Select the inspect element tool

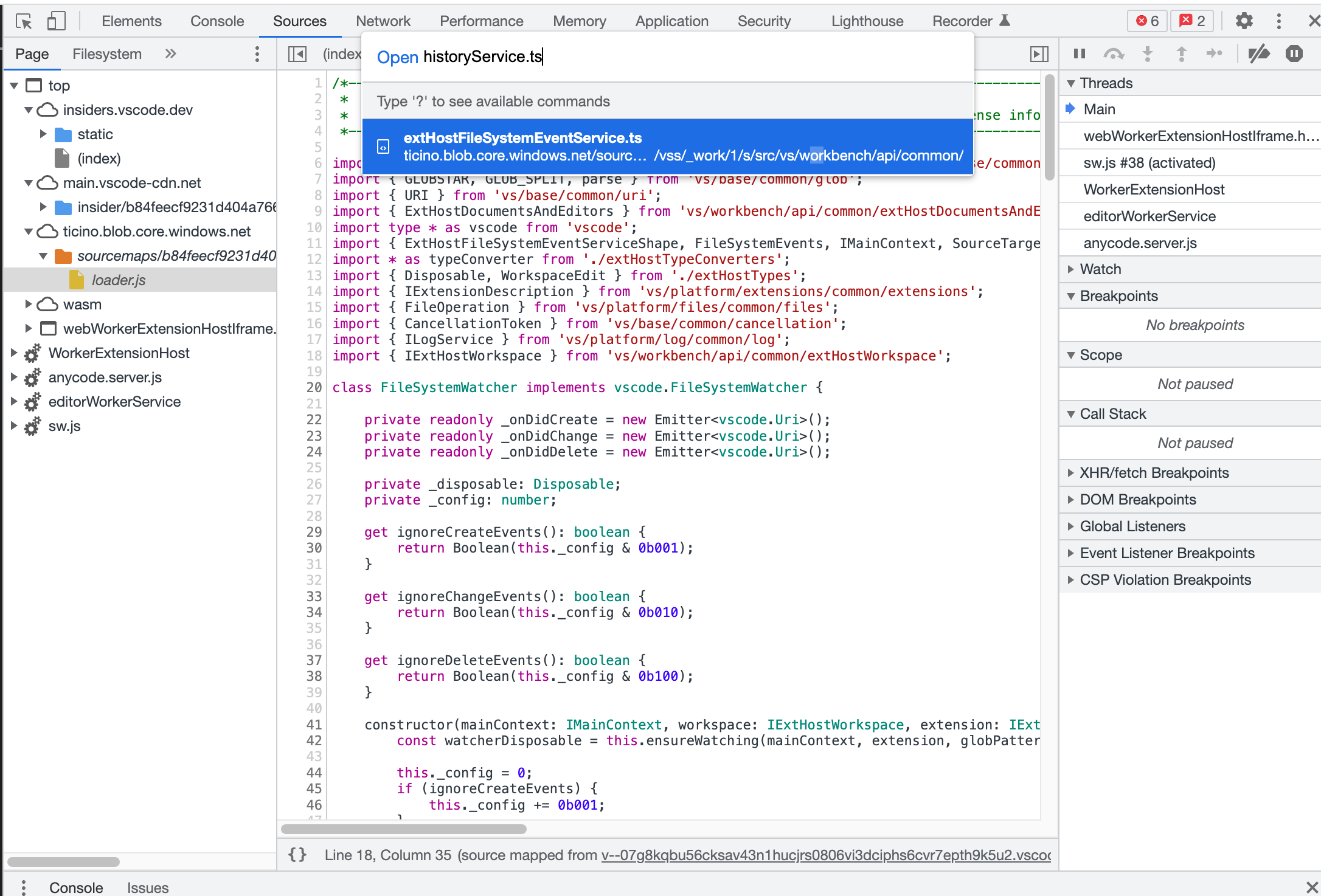(24, 20)
